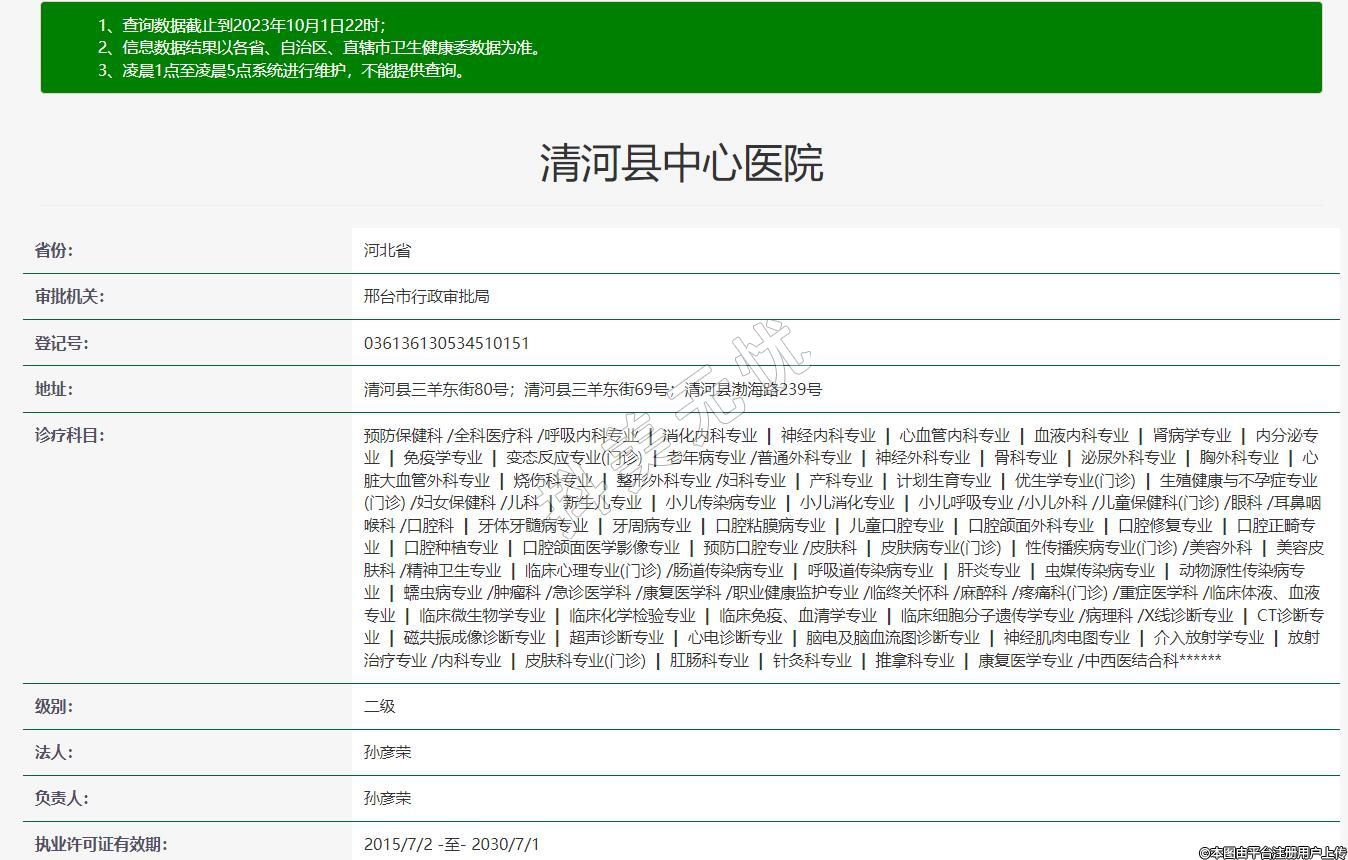1348x860 pixels.
Task: Click the notice line about 查询数据截止 date
Action: [x=242, y=25]
